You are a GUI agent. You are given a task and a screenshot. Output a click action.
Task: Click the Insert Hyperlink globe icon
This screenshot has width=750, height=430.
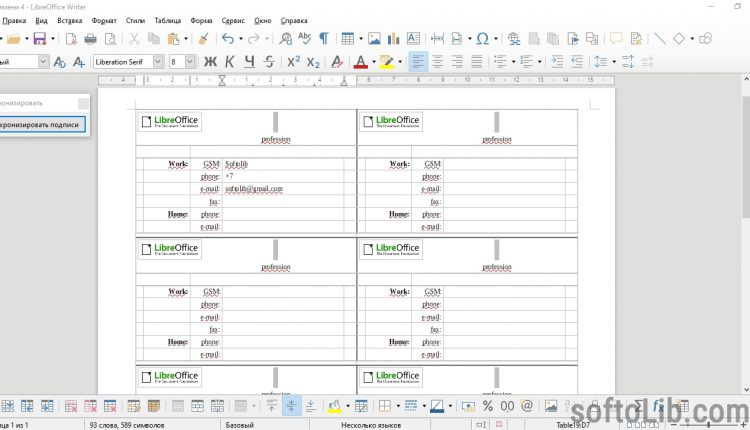(x=514, y=39)
